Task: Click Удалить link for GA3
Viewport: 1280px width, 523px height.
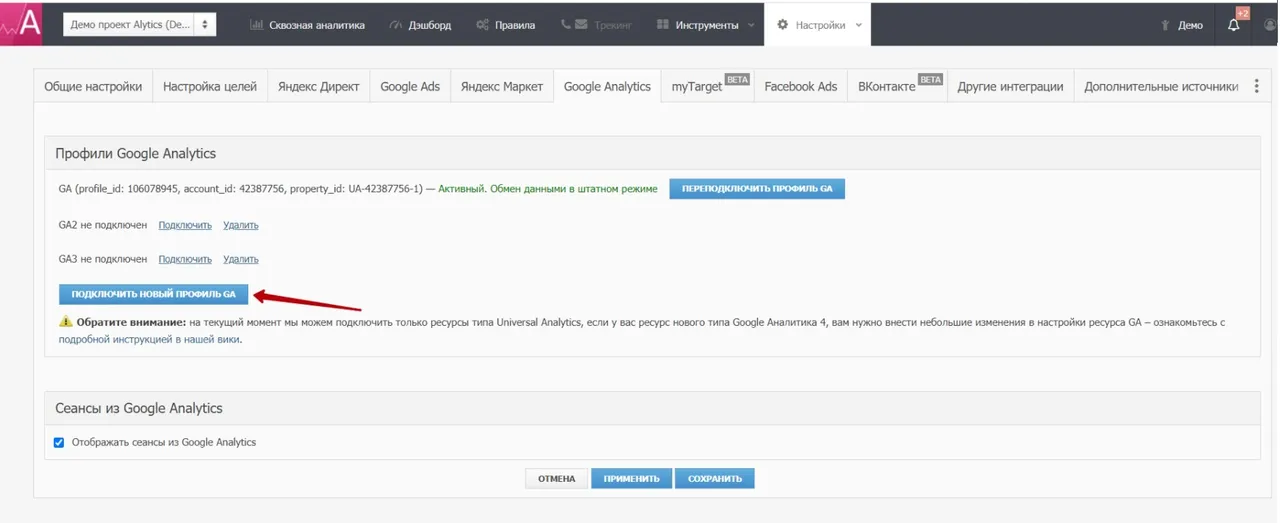Action: (241, 259)
